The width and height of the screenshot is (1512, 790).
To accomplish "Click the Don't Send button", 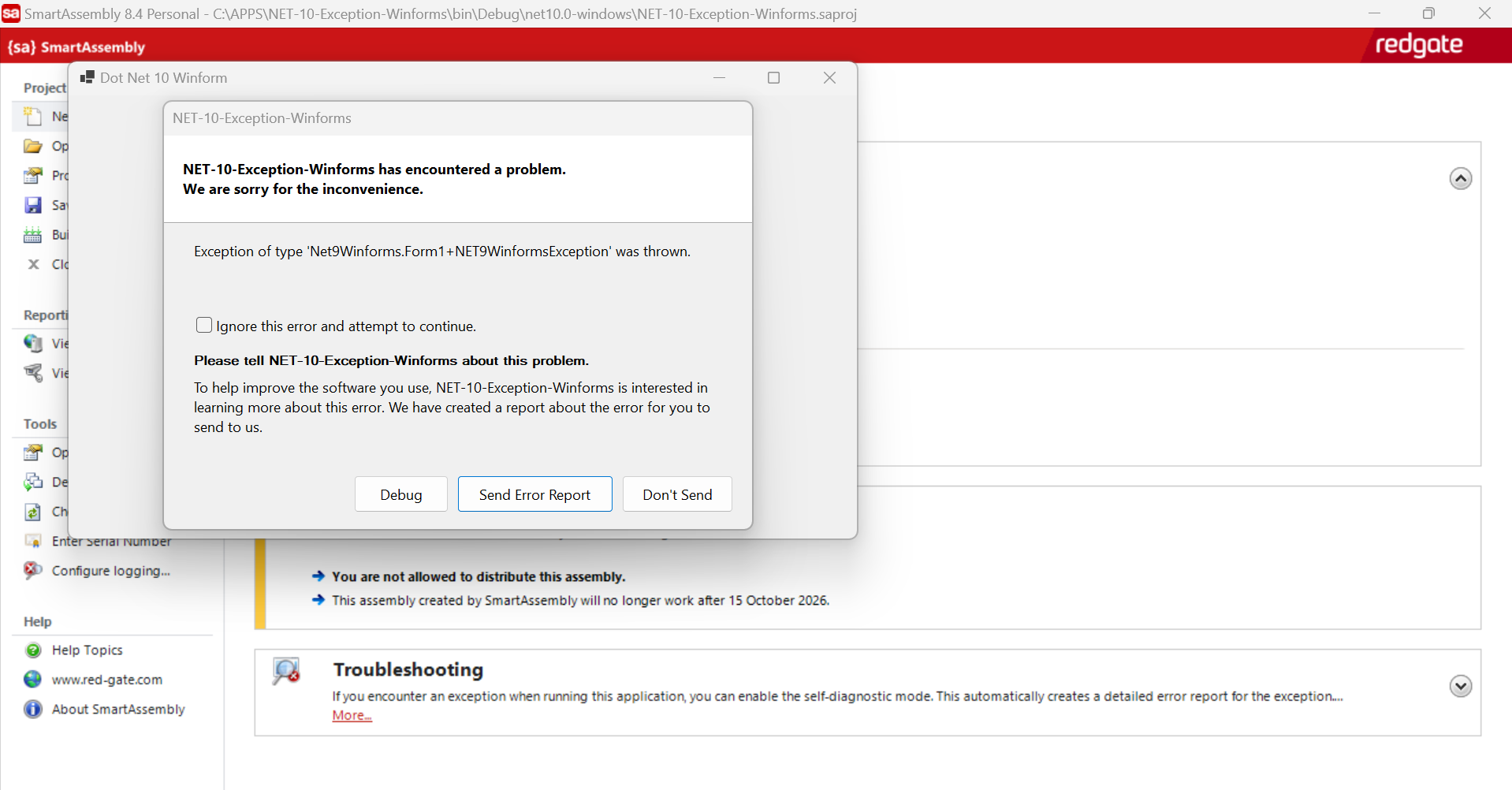I will [677, 494].
